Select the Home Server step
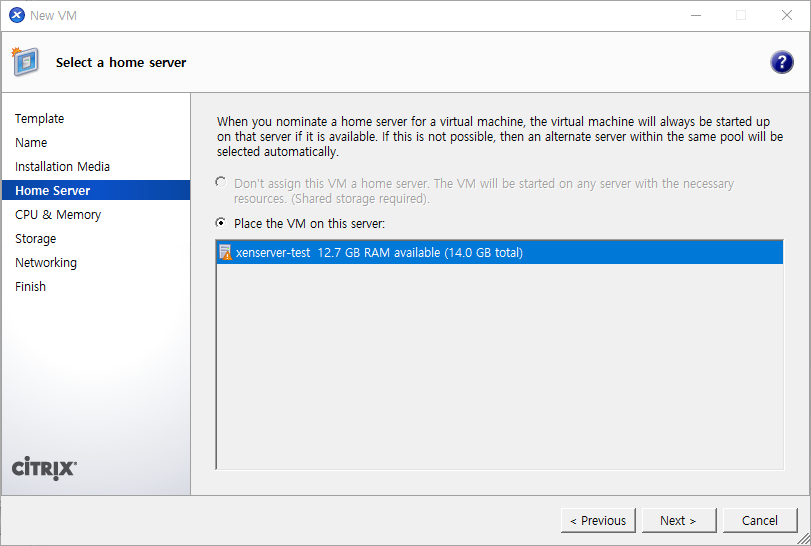The image size is (811, 546). click(96, 190)
